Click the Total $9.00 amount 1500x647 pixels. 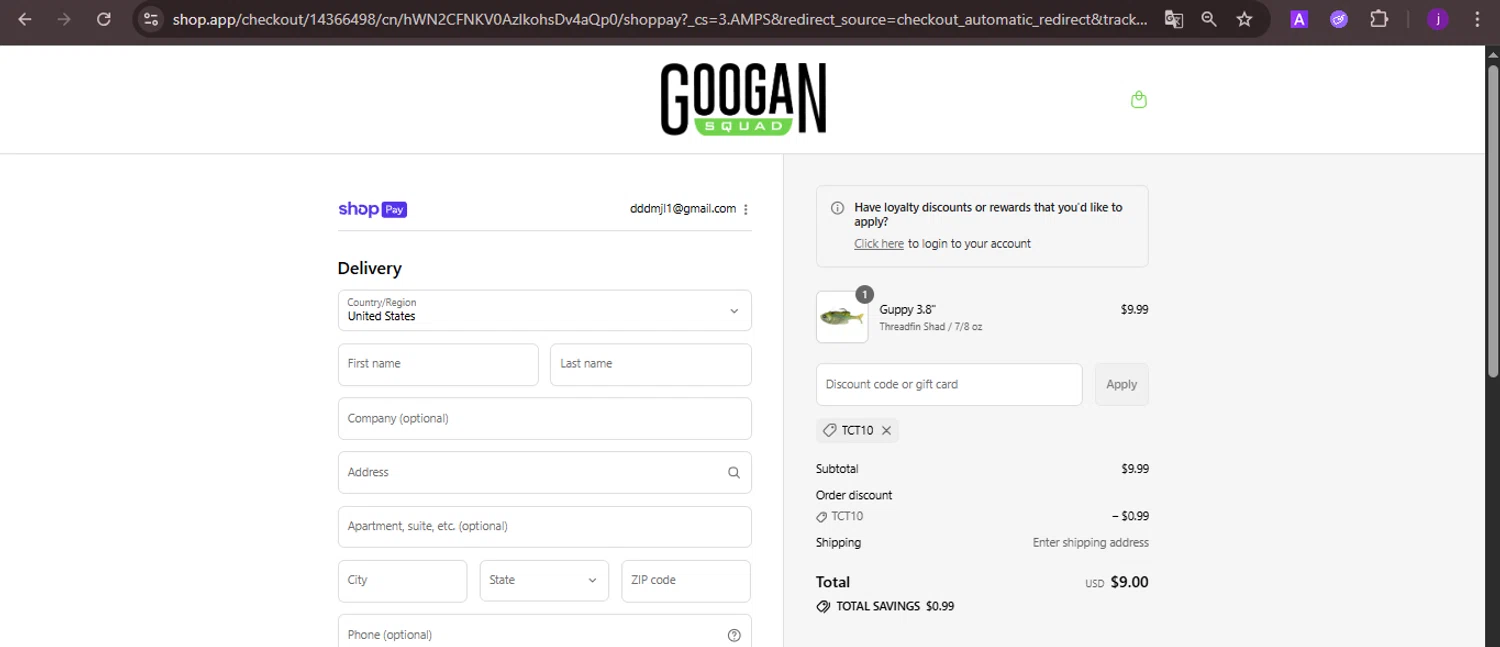[x=1129, y=582]
